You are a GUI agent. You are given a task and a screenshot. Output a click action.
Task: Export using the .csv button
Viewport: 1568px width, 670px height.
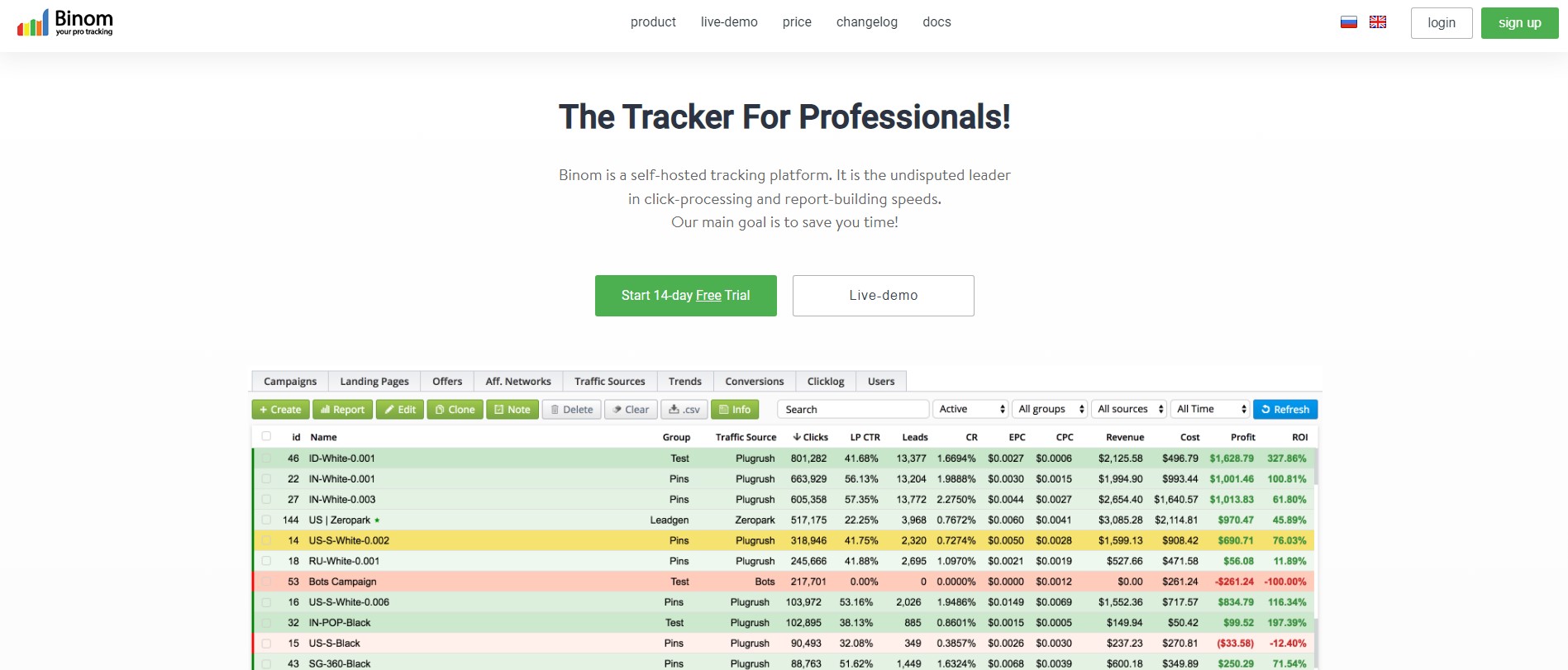pos(684,410)
